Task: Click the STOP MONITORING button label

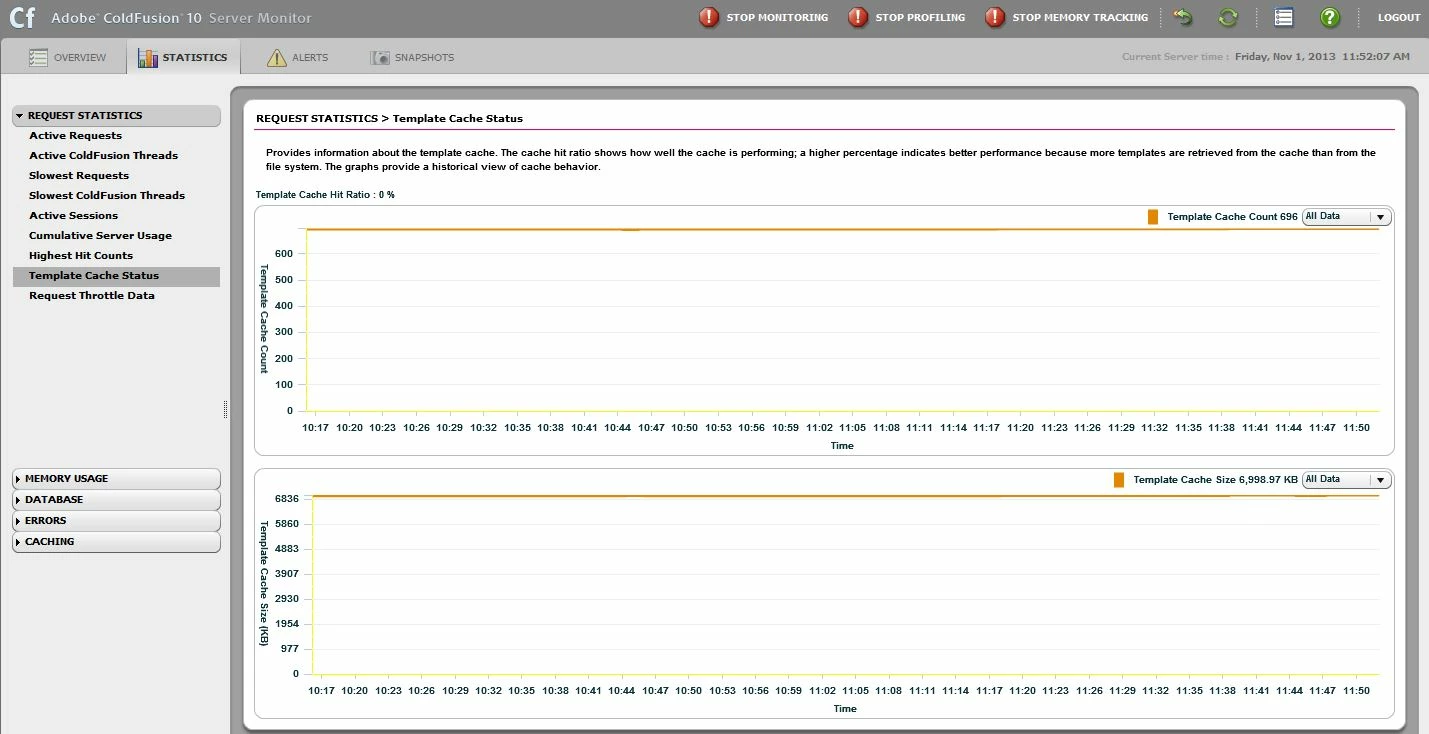Action: point(777,17)
